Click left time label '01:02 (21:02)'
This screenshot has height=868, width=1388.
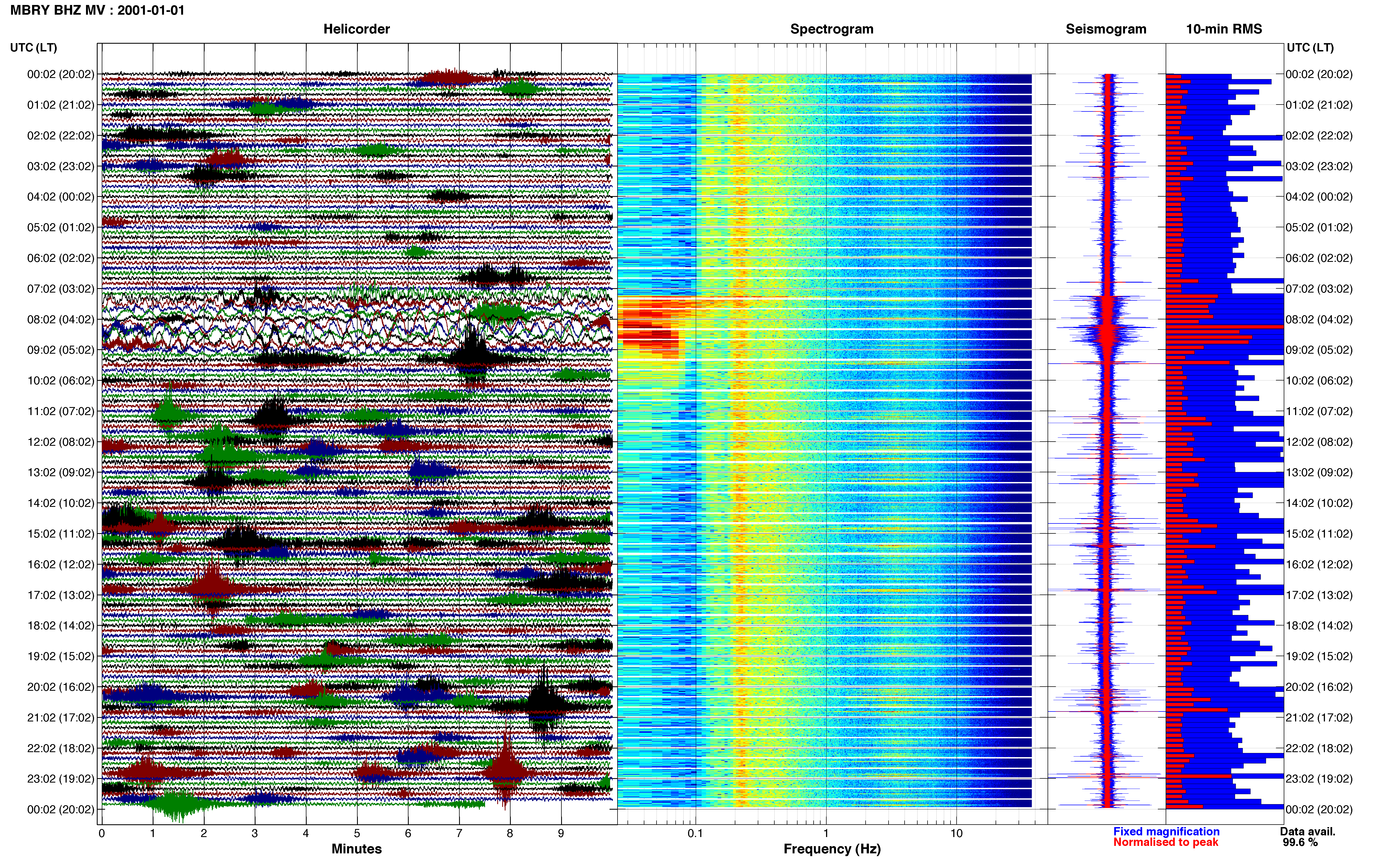61,105
